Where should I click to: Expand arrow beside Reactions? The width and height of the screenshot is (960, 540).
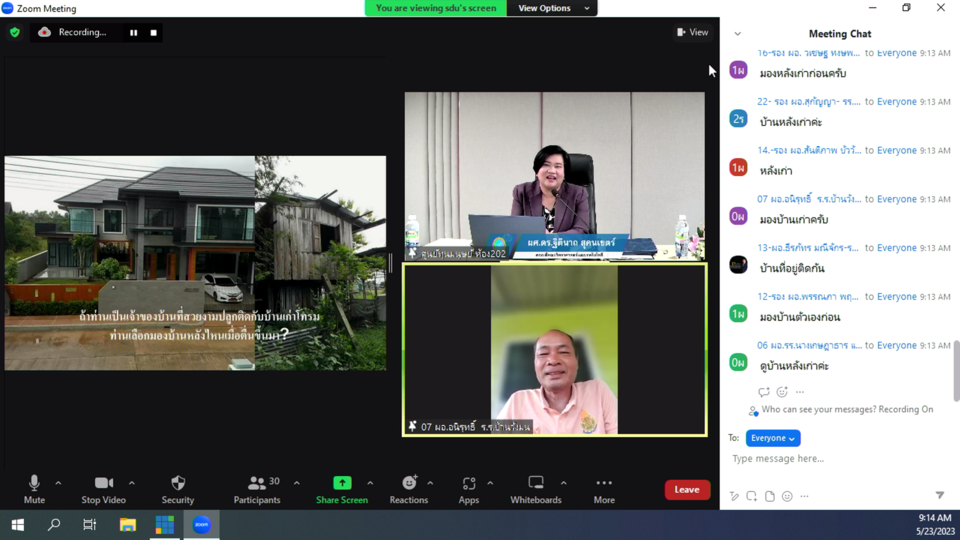click(x=430, y=483)
